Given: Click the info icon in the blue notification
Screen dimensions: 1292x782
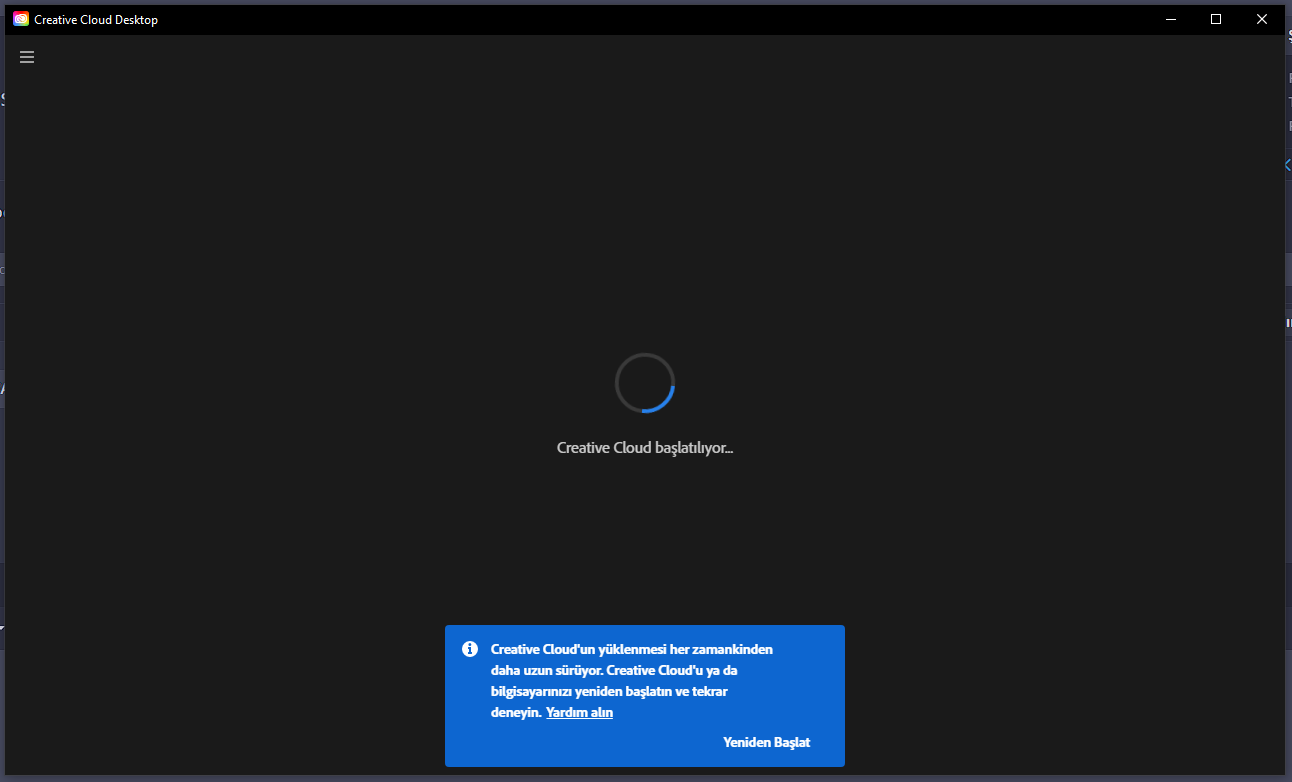Looking at the screenshot, I should (470, 649).
